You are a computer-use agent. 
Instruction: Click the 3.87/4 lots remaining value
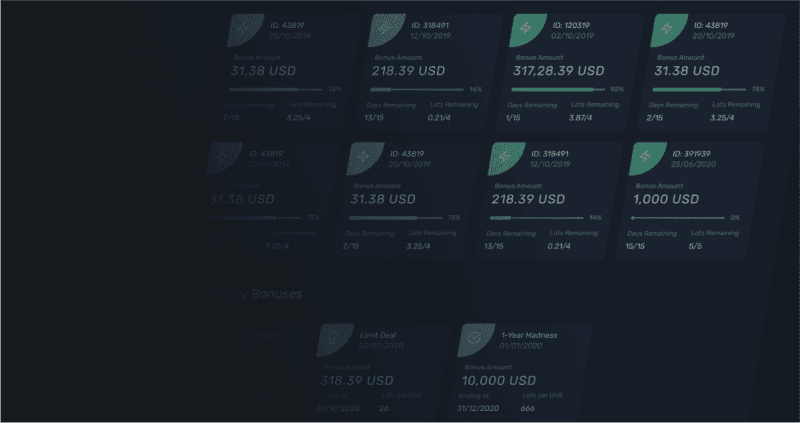(x=581, y=118)
